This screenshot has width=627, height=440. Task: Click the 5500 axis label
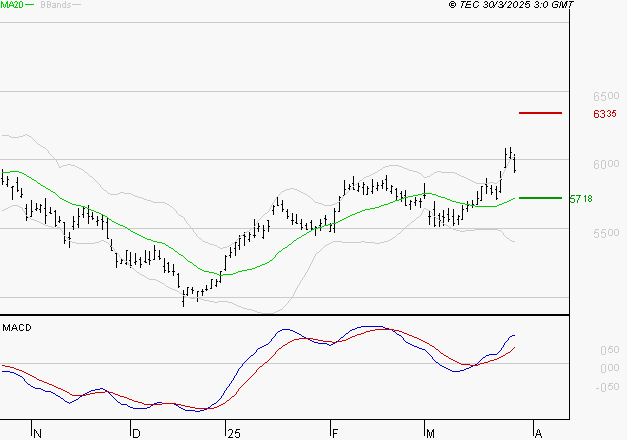click(x=606, y=233)
